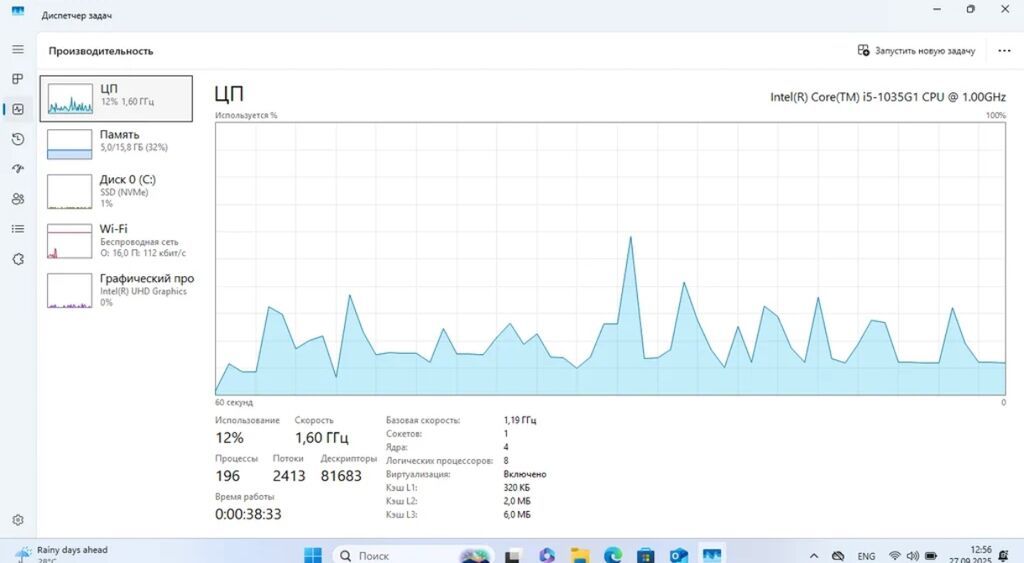The width and height of the screenshot is (1024, 563).
Task: Open Outlook from the taskbar
Action: 679,555
